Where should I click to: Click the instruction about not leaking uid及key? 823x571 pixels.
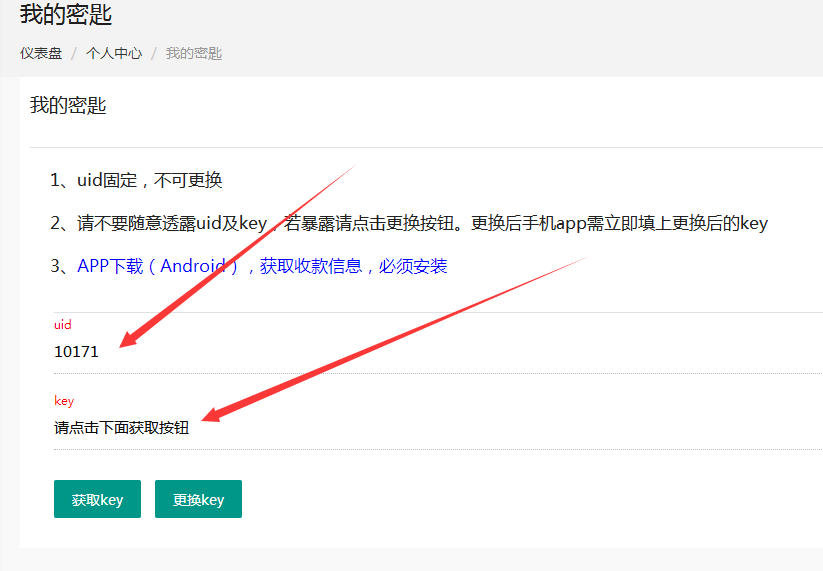(409, 223)
